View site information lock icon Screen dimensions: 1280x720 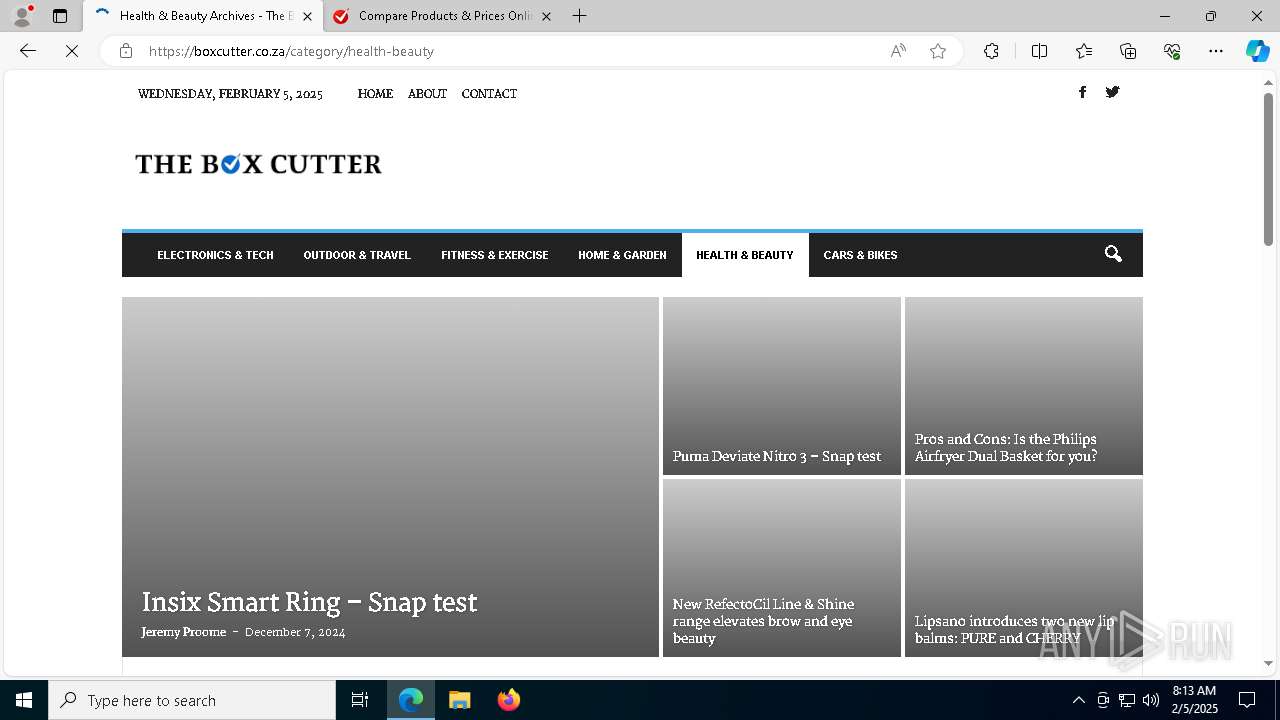[126, 51]
